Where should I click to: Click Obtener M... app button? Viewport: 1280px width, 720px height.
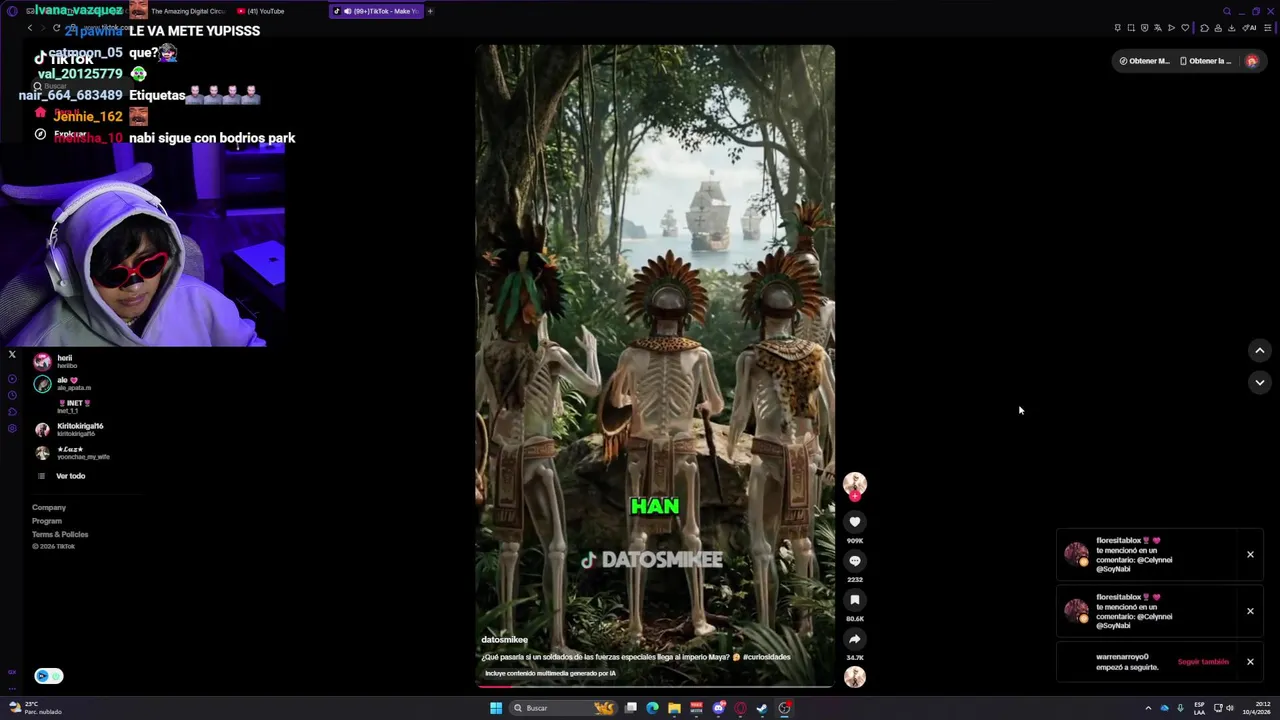click(x=1144, y=61)
